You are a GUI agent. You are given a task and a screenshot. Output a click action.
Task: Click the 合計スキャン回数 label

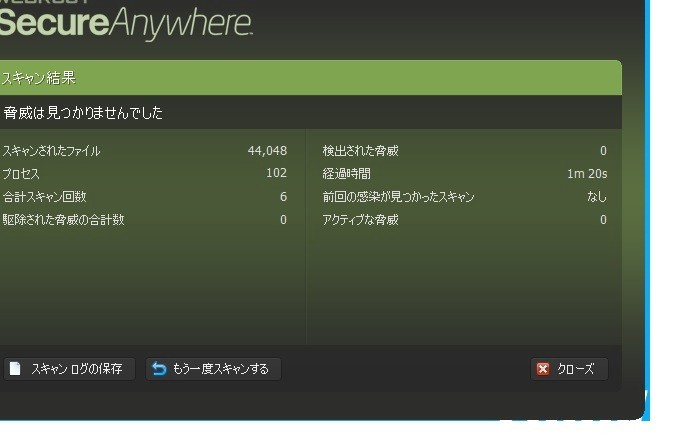[x=45, y=196]
